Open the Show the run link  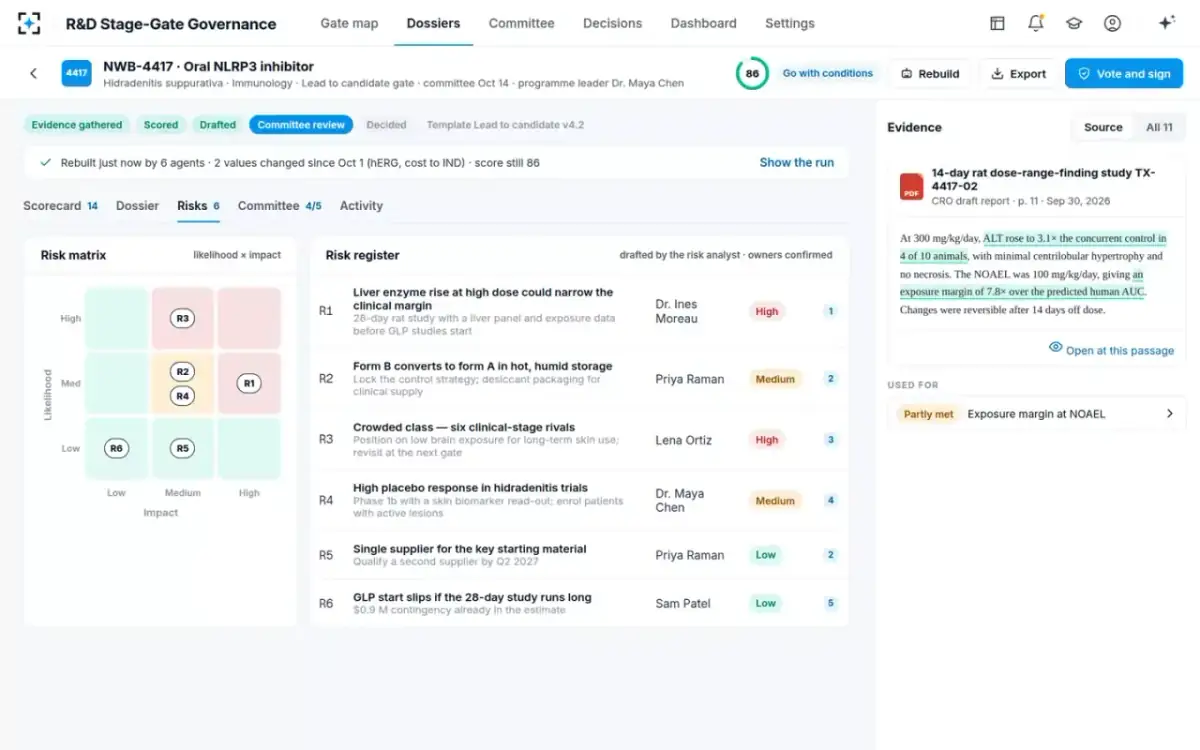[797, 162]
